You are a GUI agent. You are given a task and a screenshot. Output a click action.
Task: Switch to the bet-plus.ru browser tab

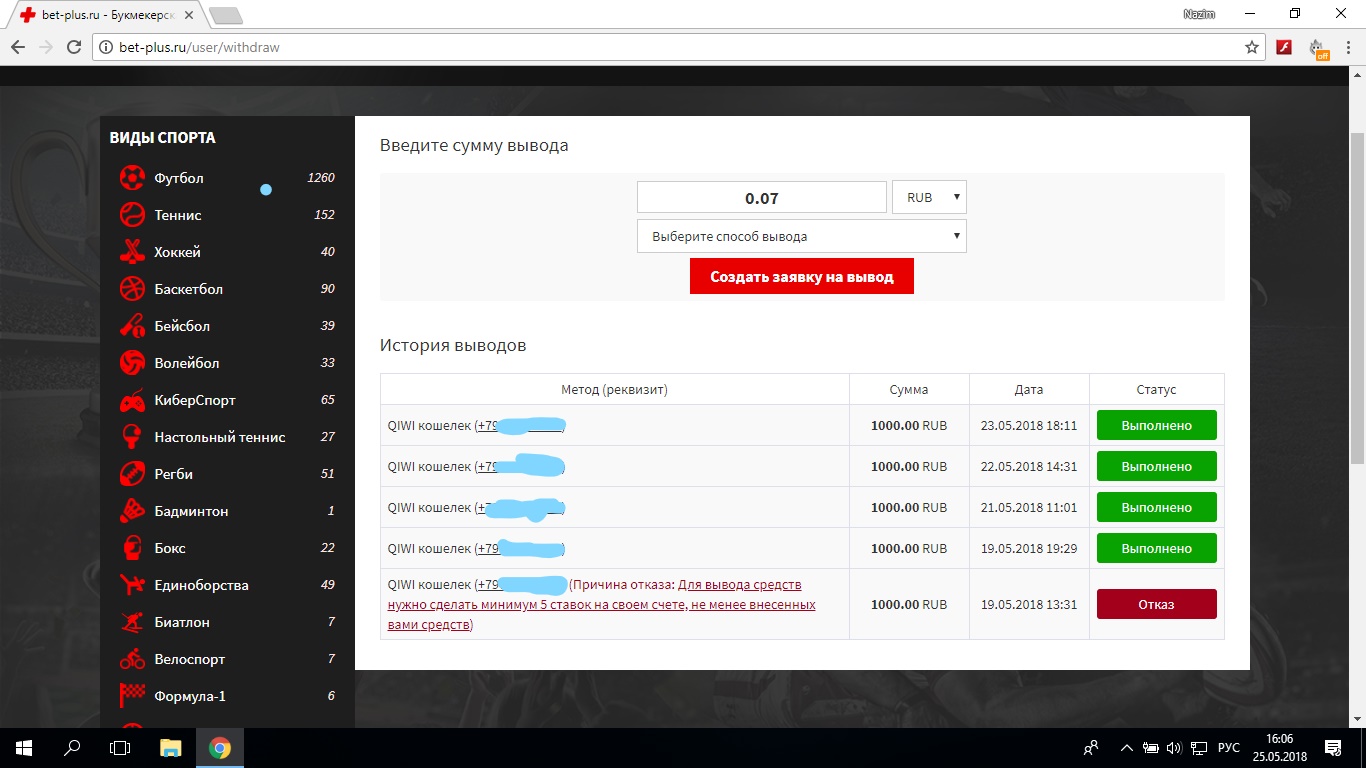coord(100,15)
